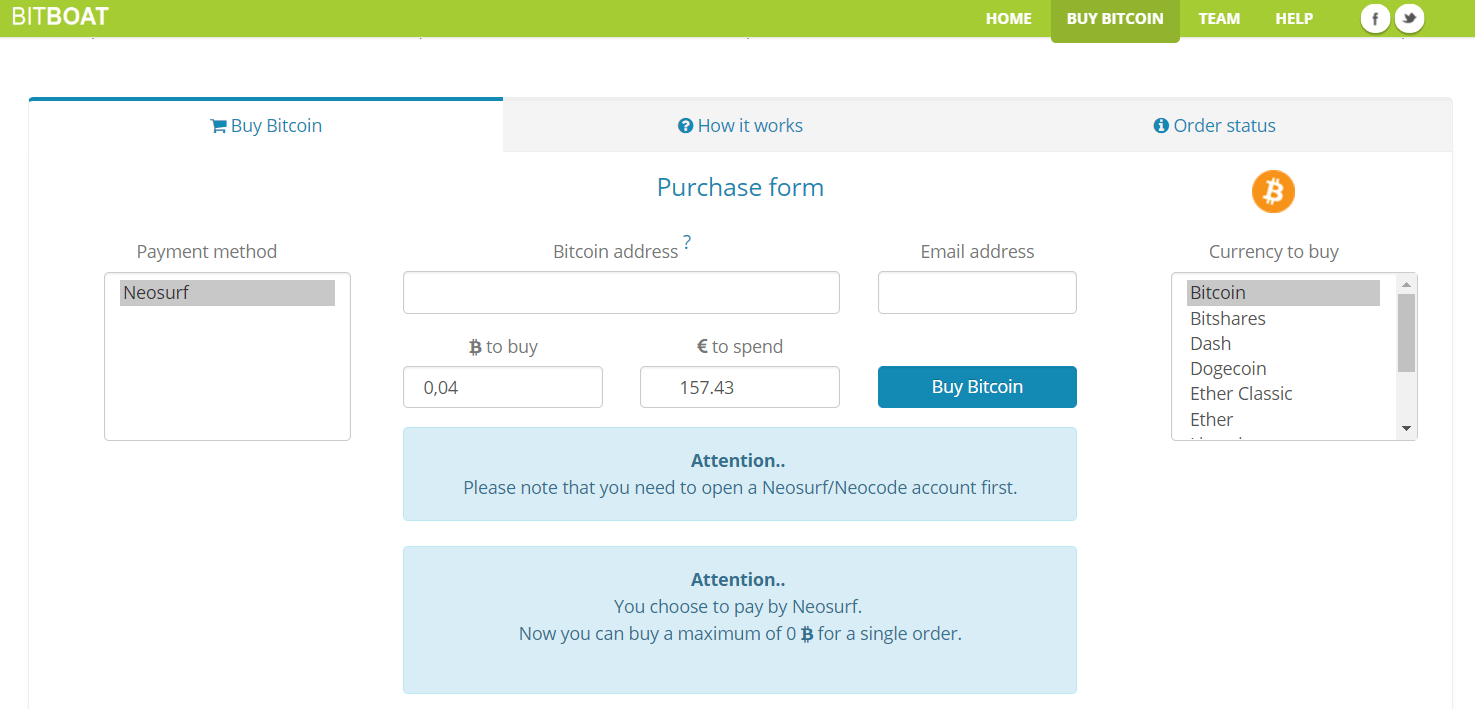Click the blue Buy Bitcoin button
Image resolution: width=1475 pixels, height=709 pixels.
pyautogui.click(x=977, y=387)
